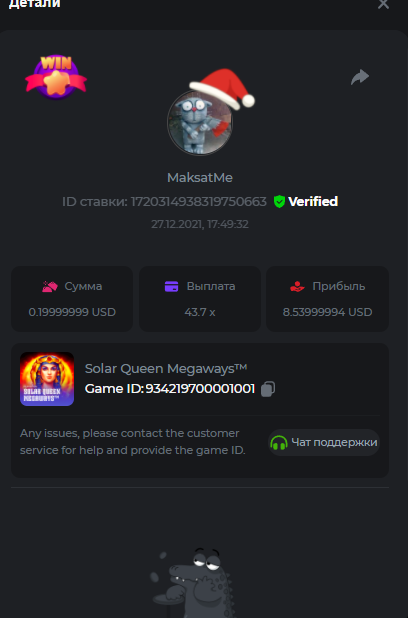This screenshot has height=618, width=408.
Task: Click the pink Сумма bet icon
Action: [50, 287]
